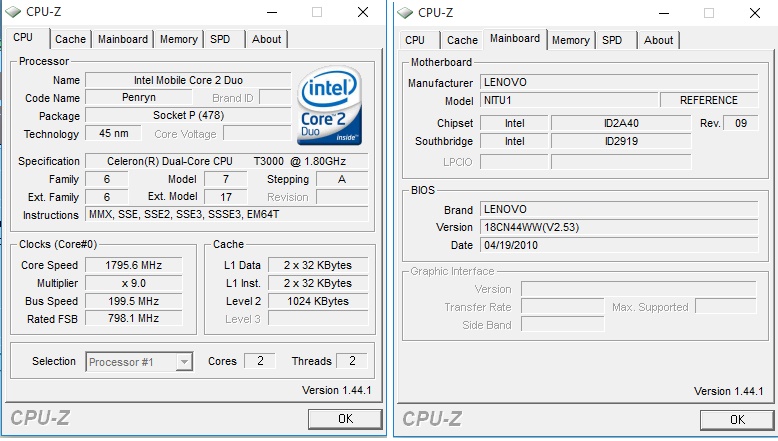
Task: Click the CPU-Z icon in left window title
Action: [x=13, y=11]
